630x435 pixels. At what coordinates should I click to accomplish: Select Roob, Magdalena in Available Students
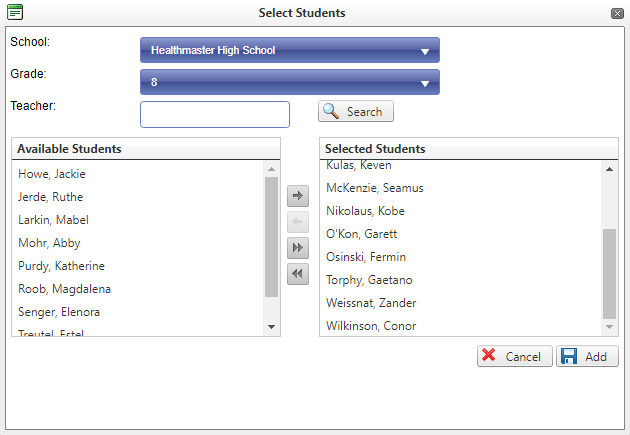(138, 289)
